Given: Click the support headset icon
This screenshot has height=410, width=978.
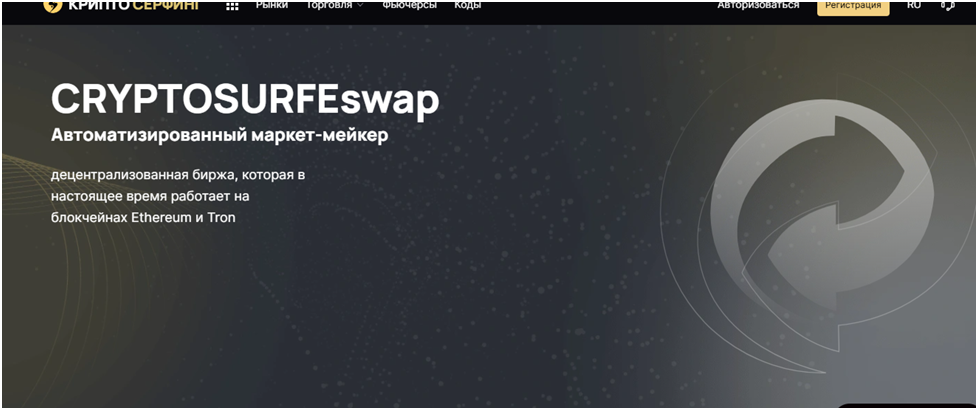Looking at the screenshot, I should pos(947,6).
